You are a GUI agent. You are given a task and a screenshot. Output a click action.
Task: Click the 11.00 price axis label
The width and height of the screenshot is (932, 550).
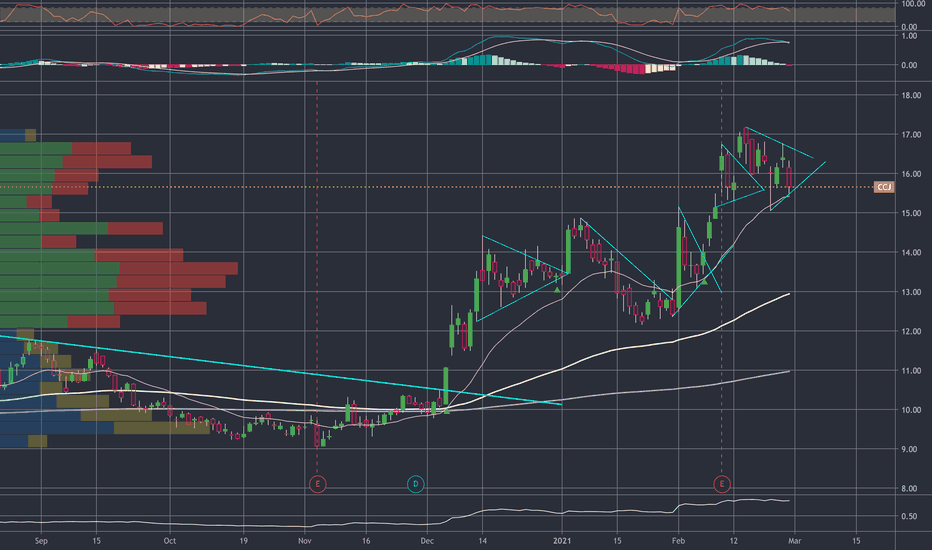click(x=911, y=370)
